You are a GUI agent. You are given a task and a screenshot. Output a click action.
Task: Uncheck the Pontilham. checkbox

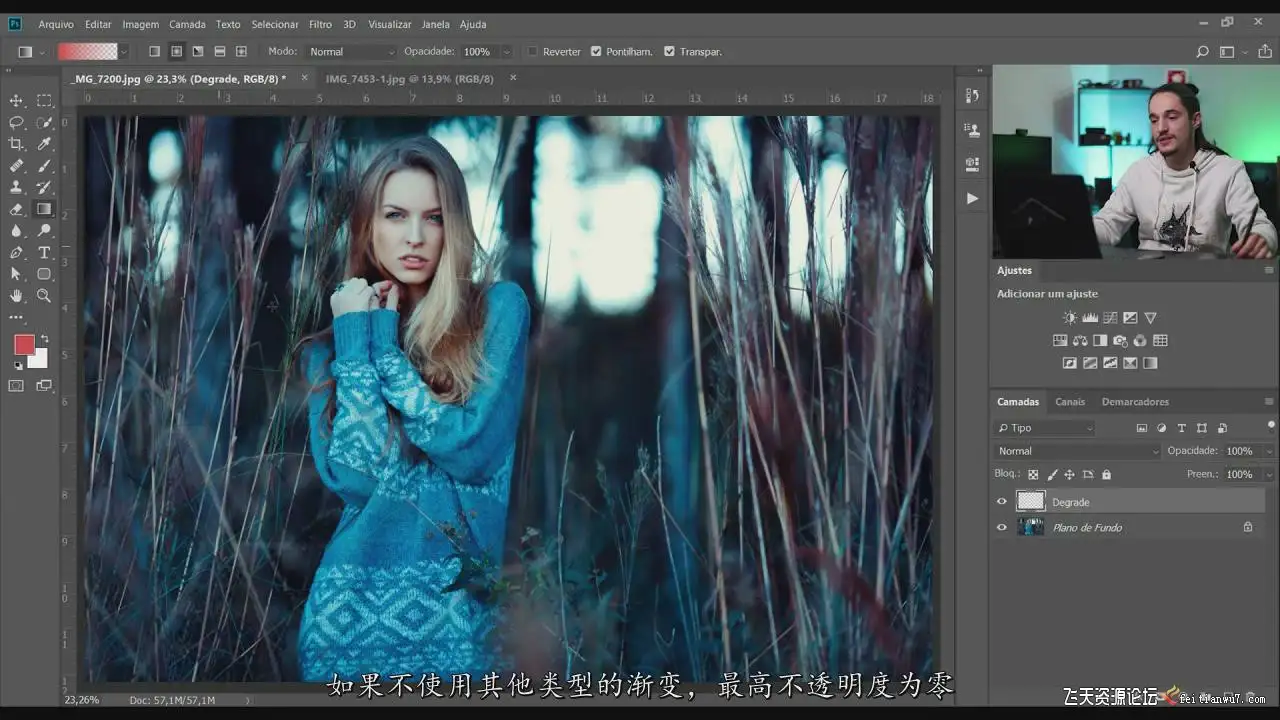[596, 51]
